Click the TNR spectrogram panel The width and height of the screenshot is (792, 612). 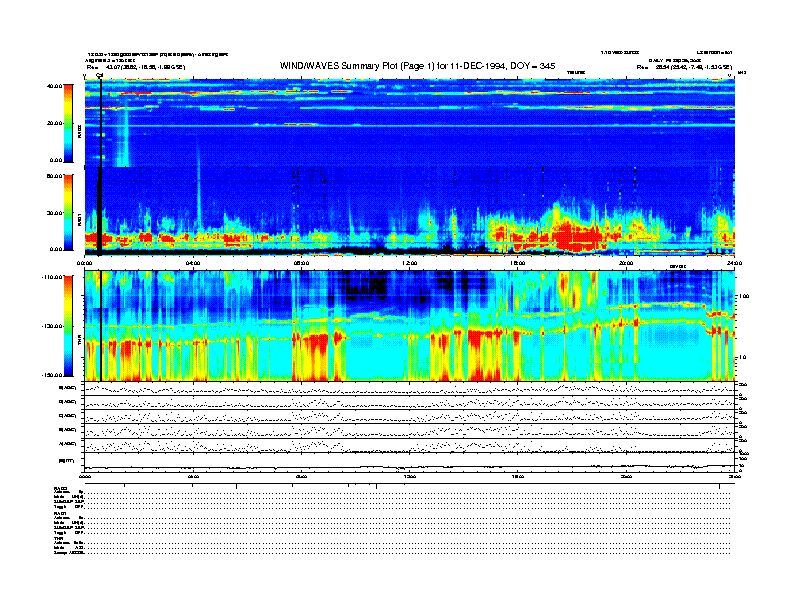(x=410, y=326)
